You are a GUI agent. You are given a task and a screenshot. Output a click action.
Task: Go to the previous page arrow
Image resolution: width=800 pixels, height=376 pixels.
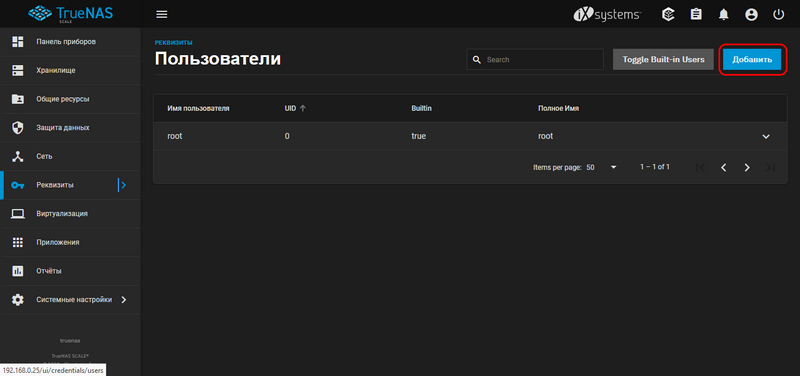(723, 167)
